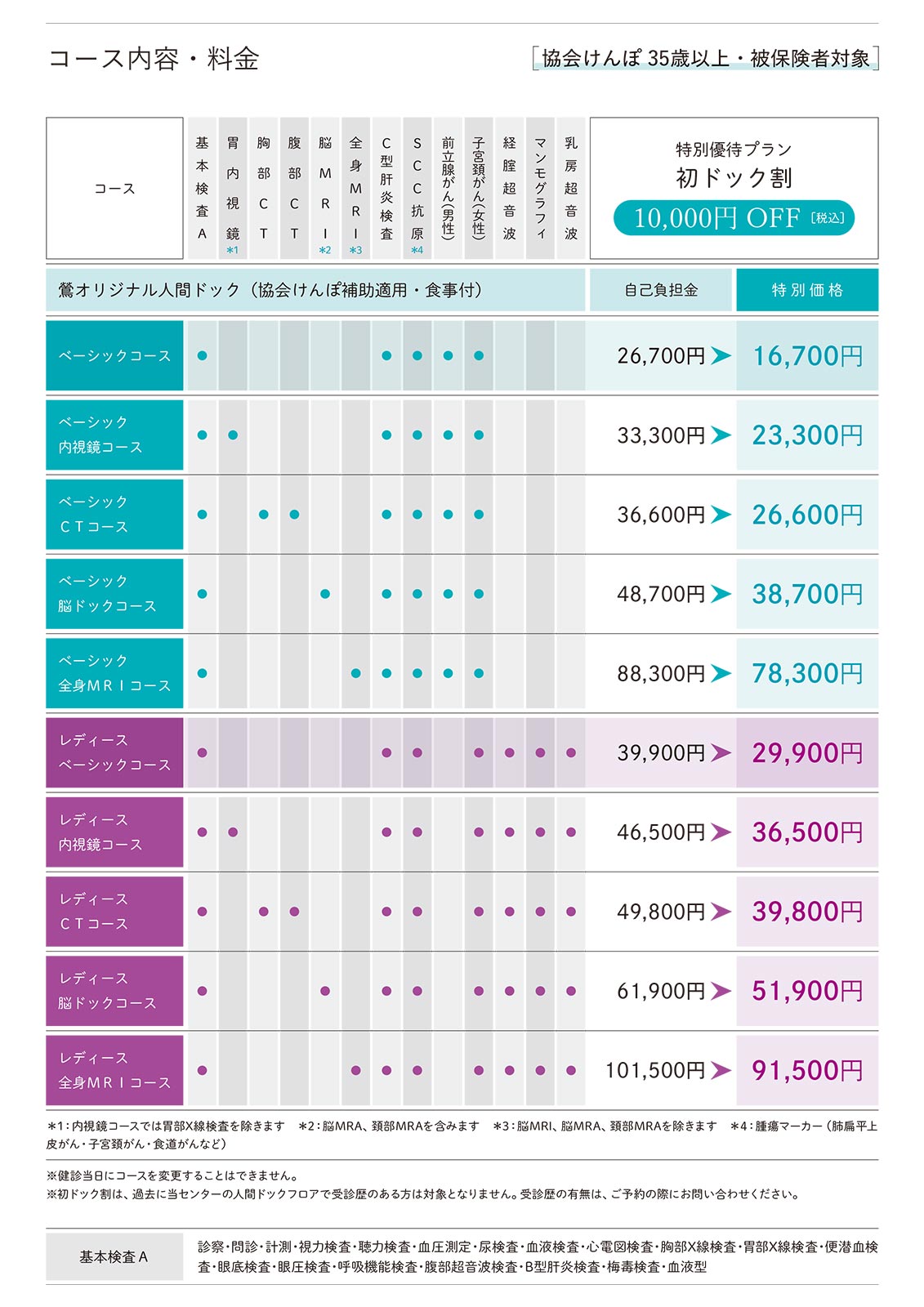
Task: Click the 脳MRI dot in ベーシック脳ドックコース row
Action: (325, 594)
